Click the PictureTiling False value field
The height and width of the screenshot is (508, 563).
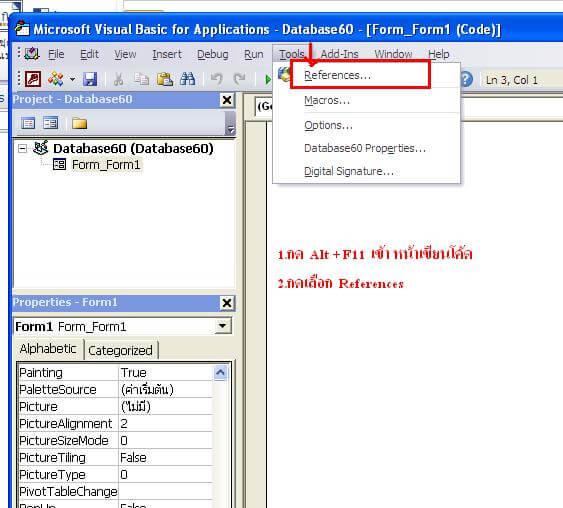[166, 457]
